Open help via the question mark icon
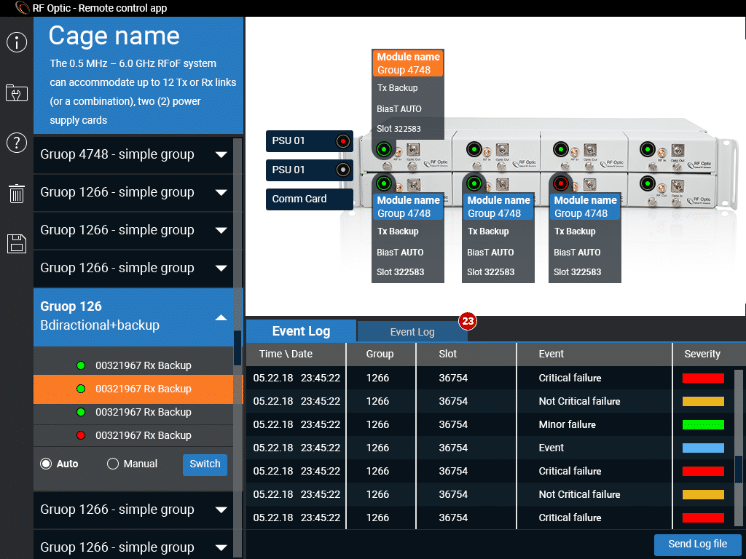Image resolution: width=746 pixels, height=559 pixels. pos(16,142)
